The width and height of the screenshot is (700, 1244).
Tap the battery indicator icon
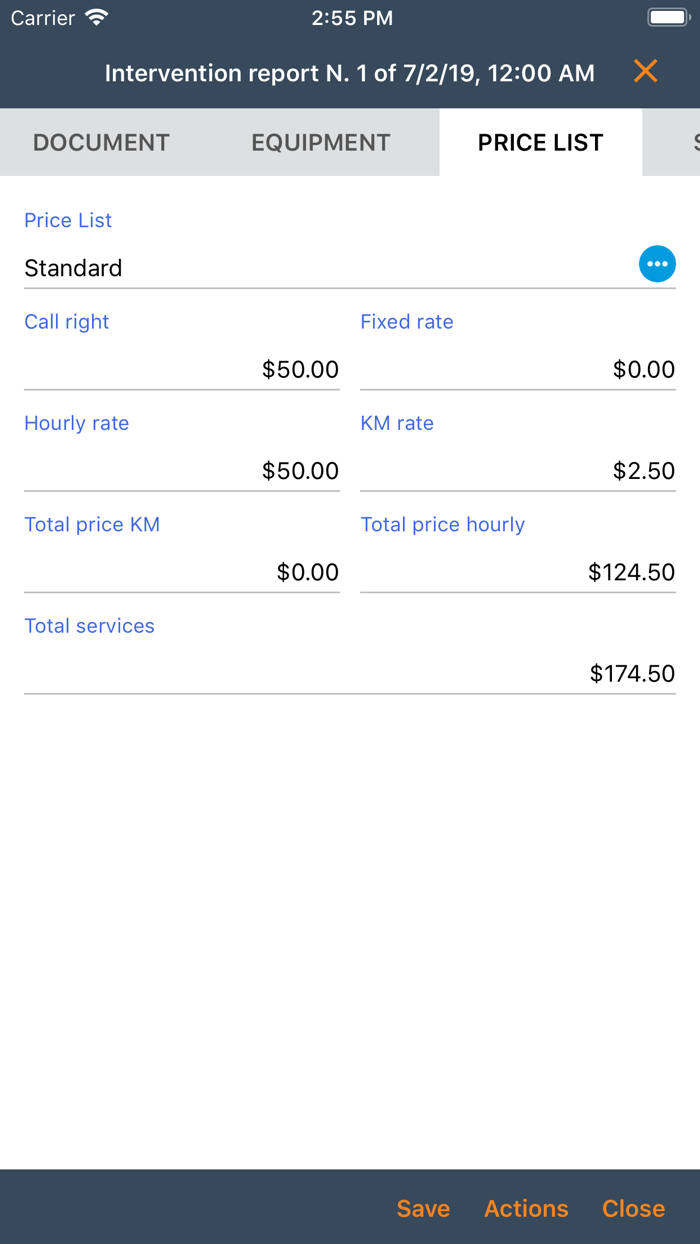tap(668, 17)
